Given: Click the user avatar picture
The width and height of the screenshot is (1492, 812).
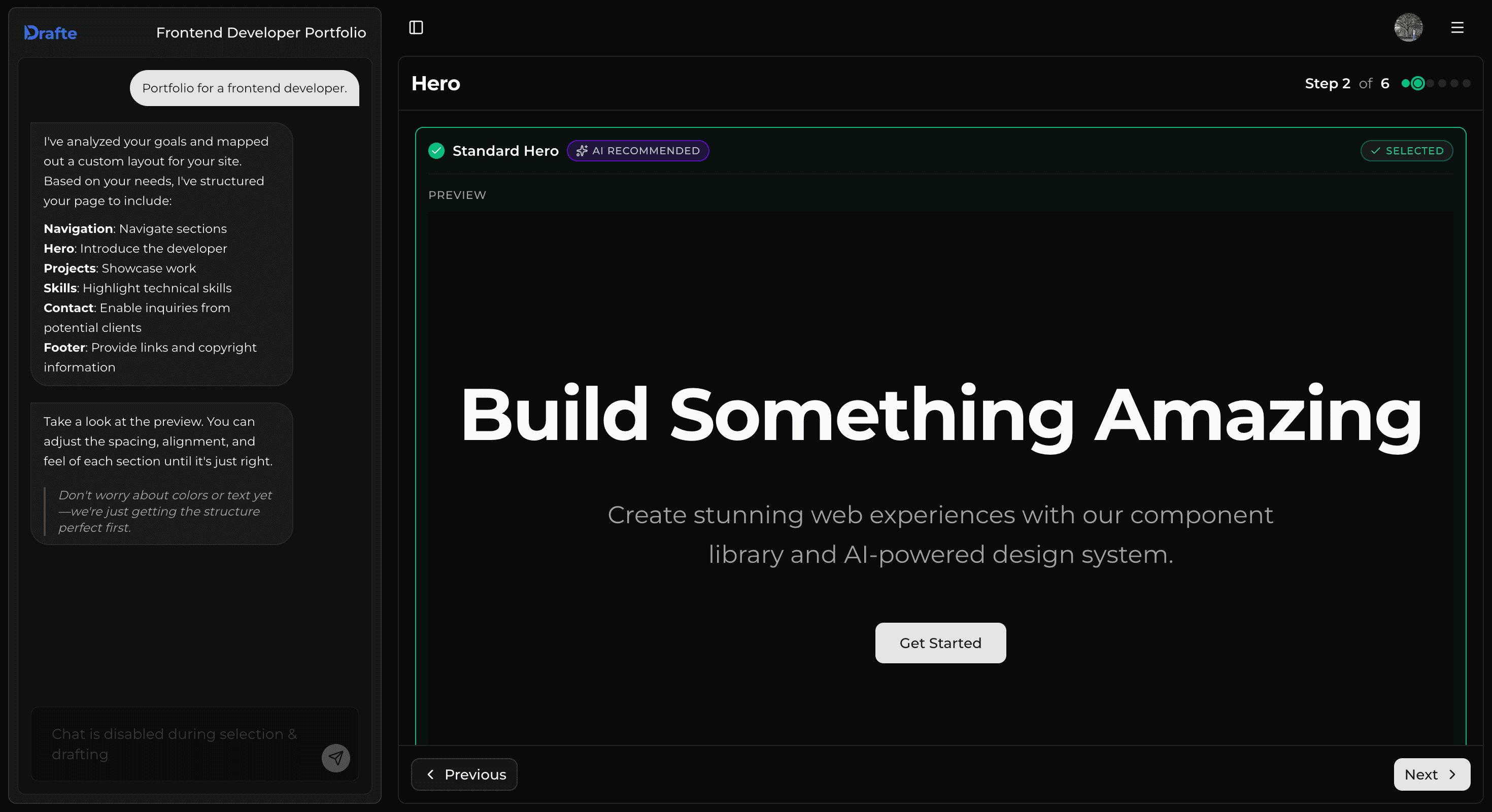Looking at the screenshot, I should (x=1408, y=27).
